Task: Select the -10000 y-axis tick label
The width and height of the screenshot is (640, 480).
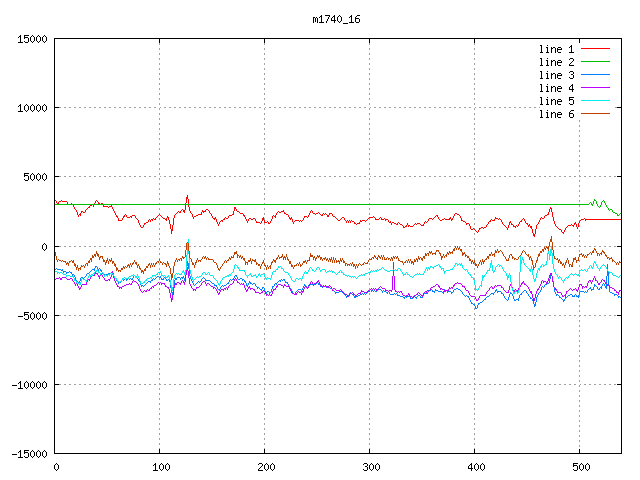Action: [29, 384]
